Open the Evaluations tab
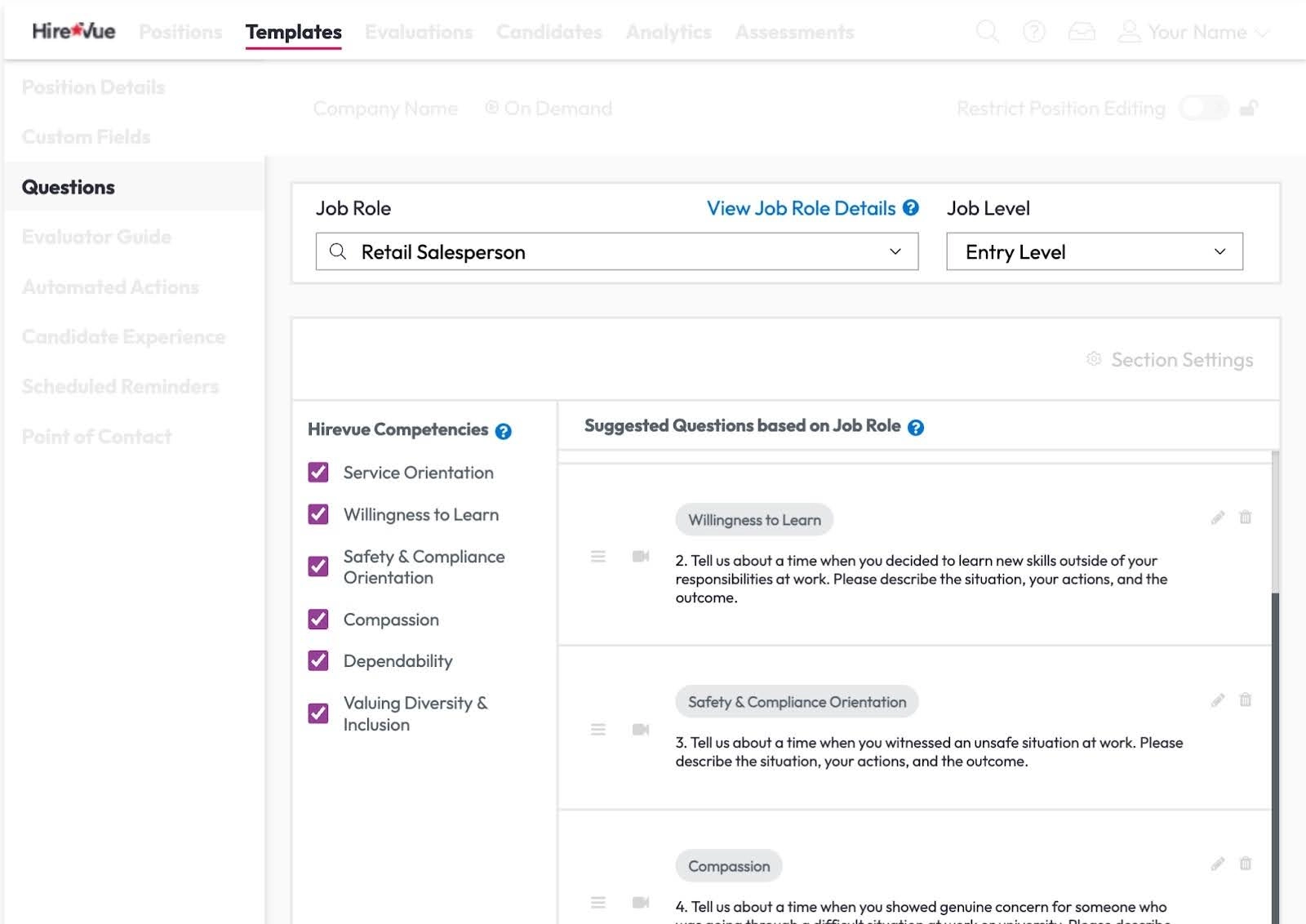Screen dimensions: 1306x924 coord(419,32)
